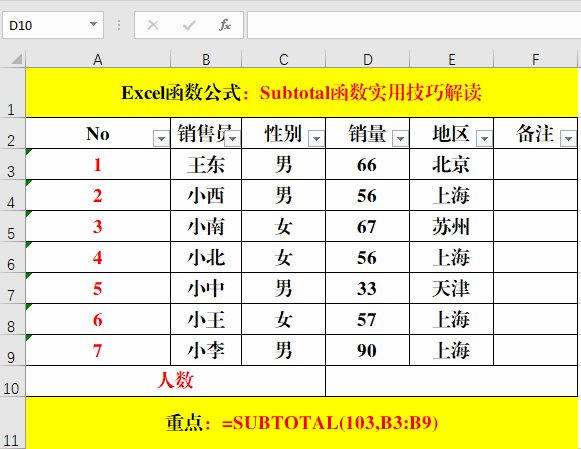Open the 地区 column filter dropdown
Screen dimensions: 581x449
[484, 139]
